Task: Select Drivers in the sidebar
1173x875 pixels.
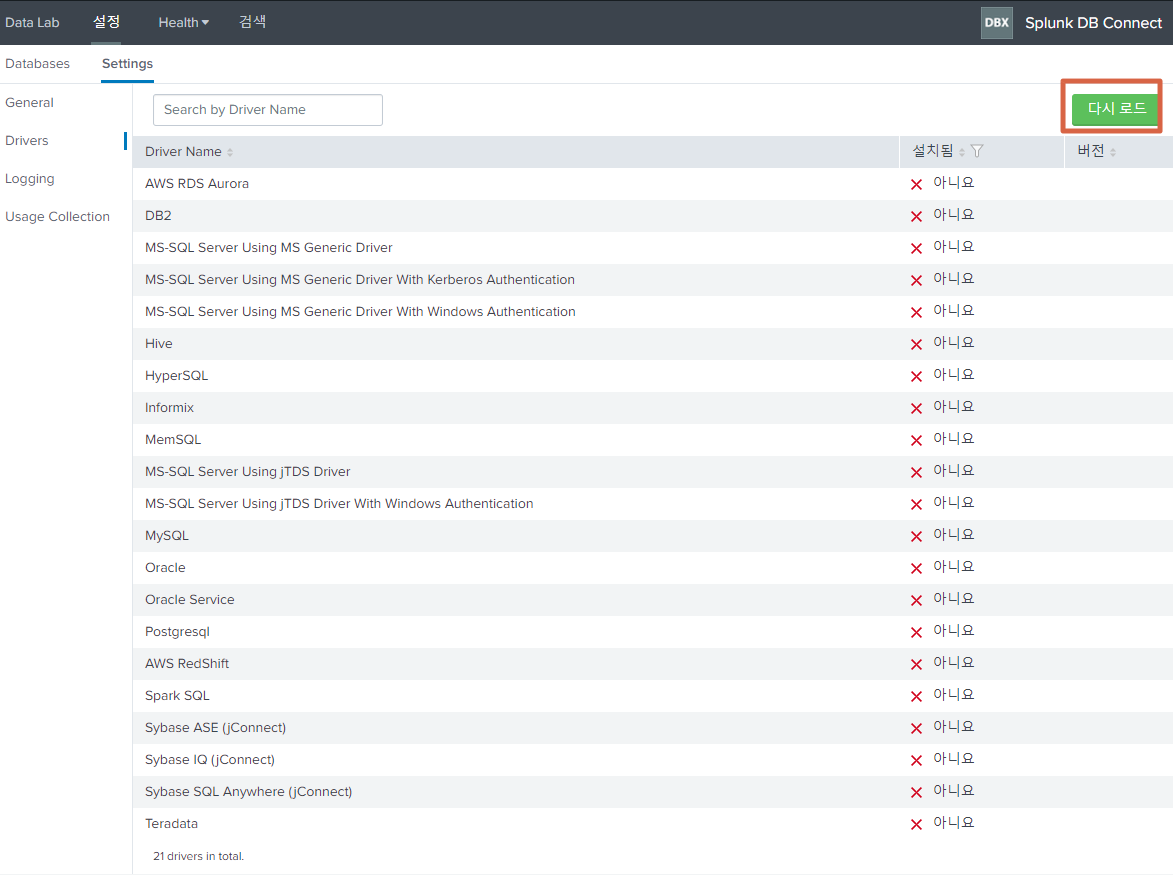Action: pos(26,141)
